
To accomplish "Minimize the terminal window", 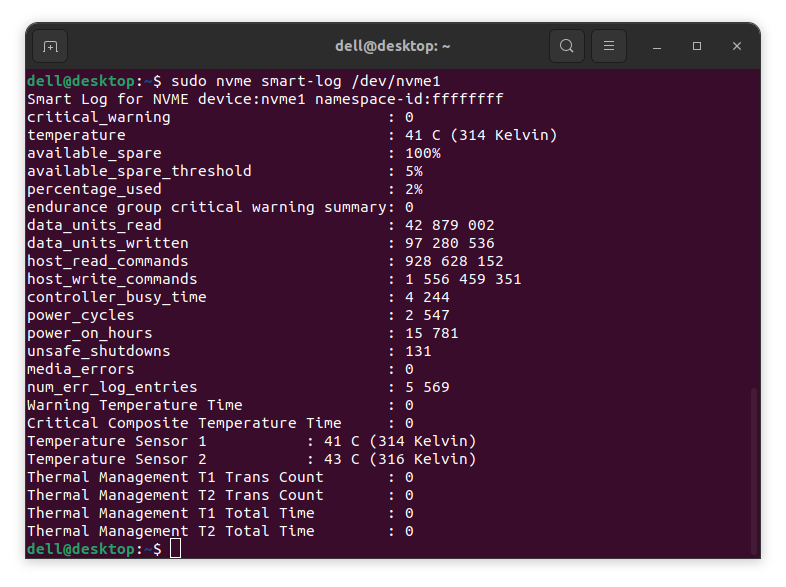I will (657, 46).
